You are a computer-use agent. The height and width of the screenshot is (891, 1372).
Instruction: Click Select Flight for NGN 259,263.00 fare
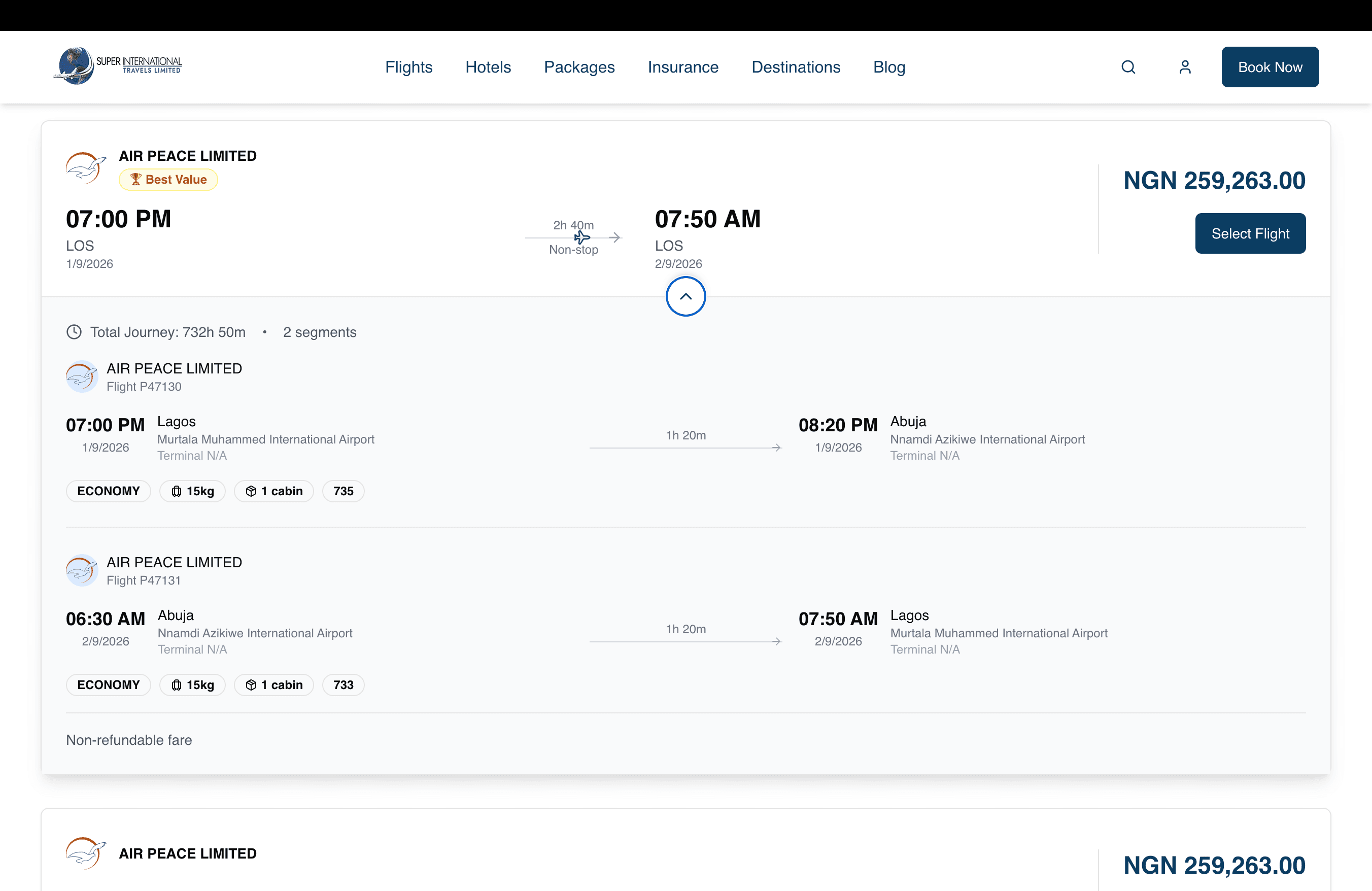coord(1250,234)
